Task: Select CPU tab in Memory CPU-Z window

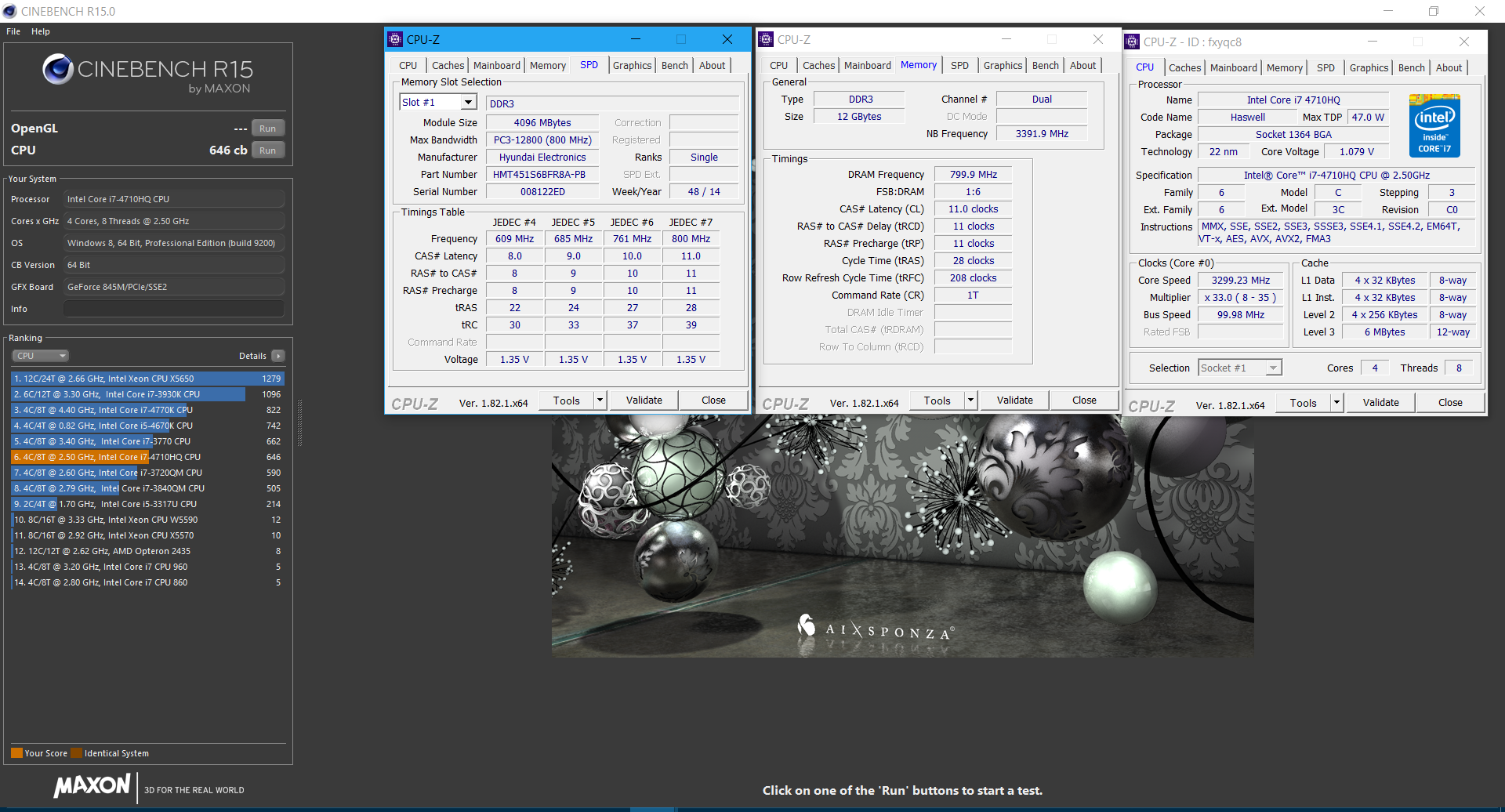Action: pos(779,65)
